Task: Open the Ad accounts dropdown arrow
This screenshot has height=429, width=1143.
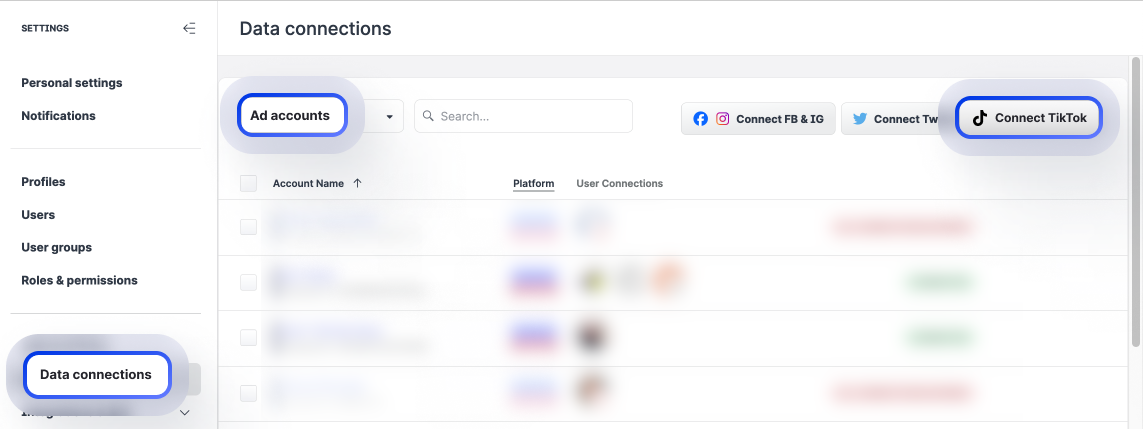Action: click(388, 117)
